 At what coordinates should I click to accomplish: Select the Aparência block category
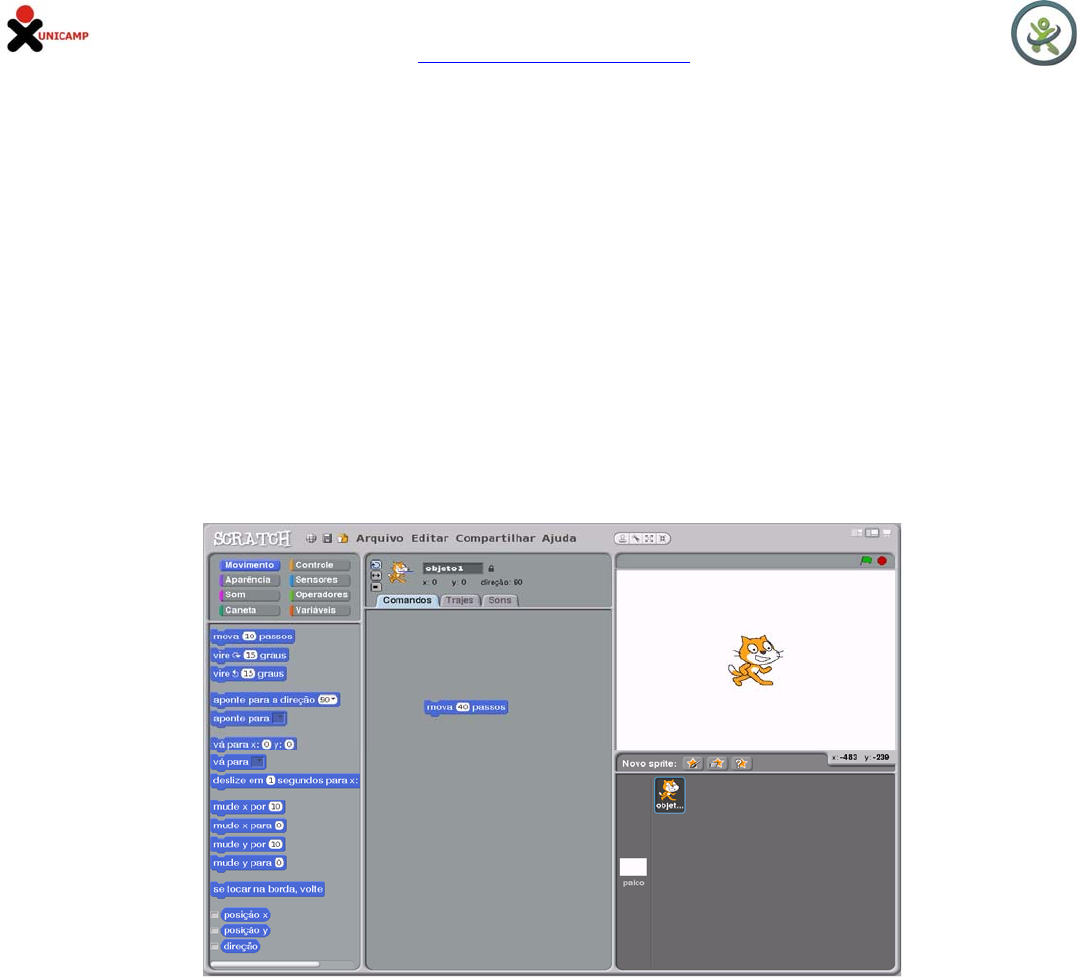click(249, 581)
